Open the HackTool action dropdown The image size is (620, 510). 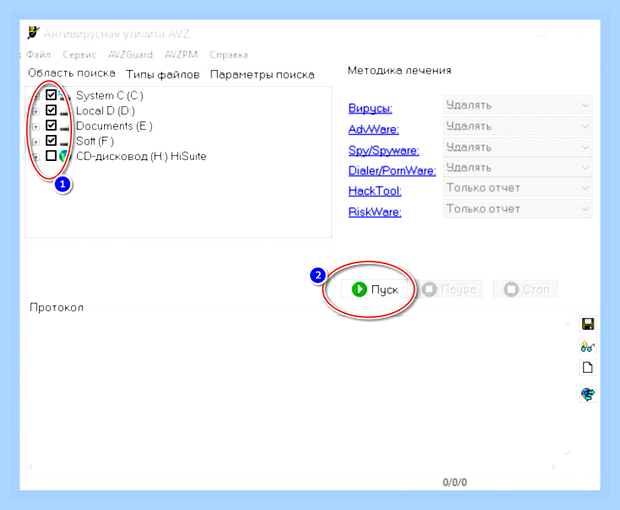[x=518, y=188]
